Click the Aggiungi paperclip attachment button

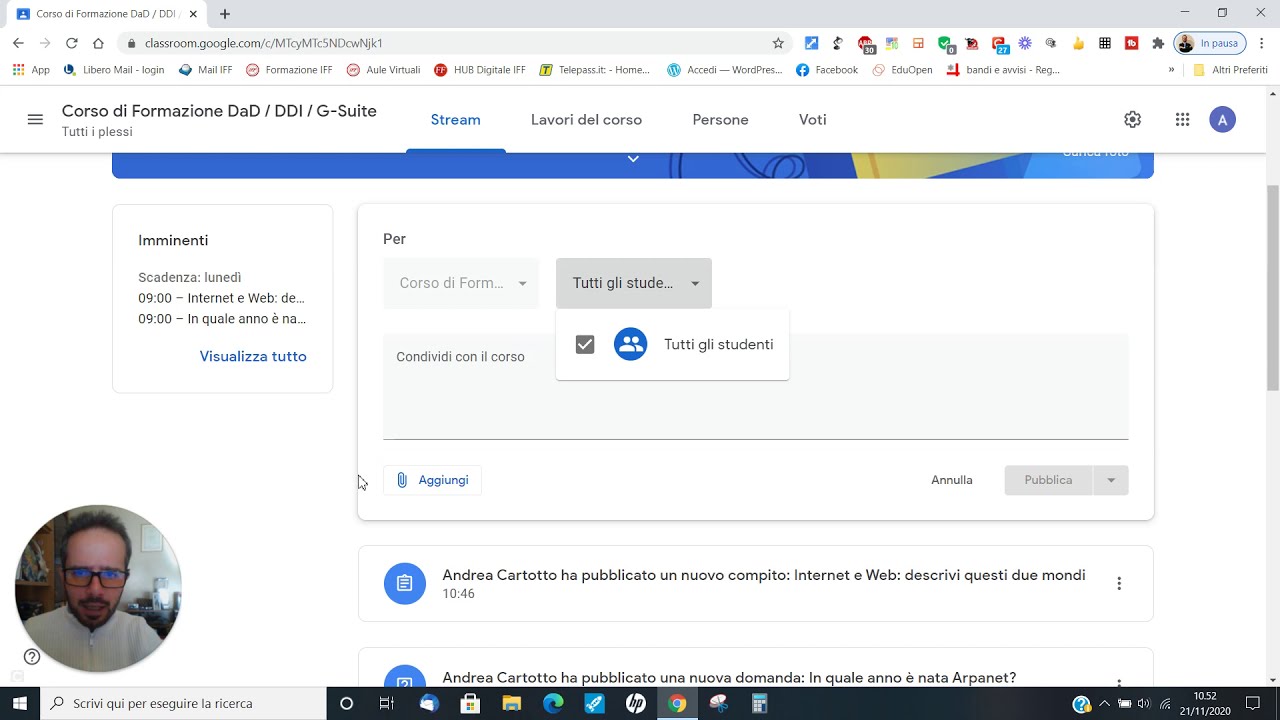point(433,480)
